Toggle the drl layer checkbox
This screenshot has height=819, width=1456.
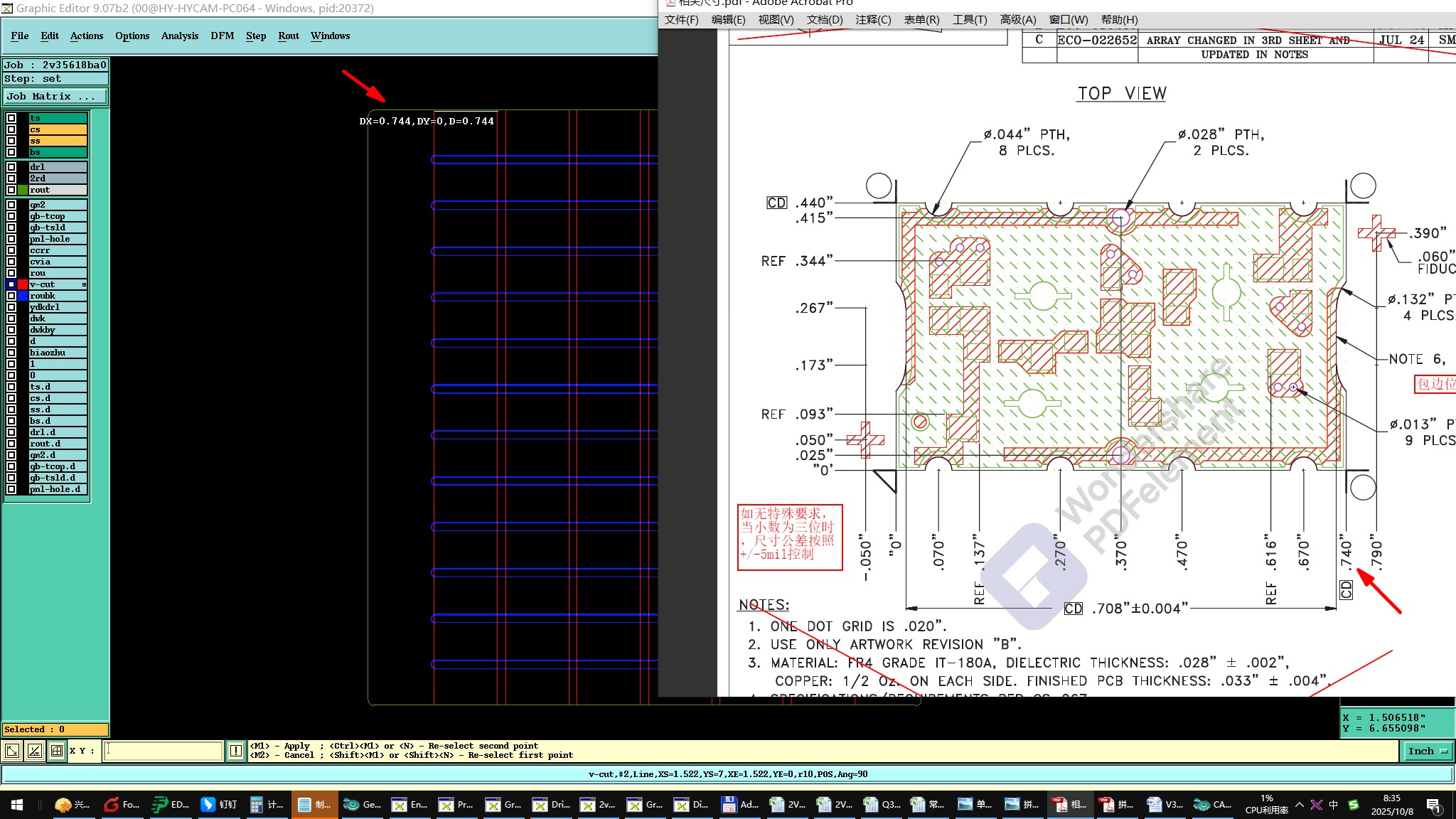pyautogui.click(x=11, y=167)
